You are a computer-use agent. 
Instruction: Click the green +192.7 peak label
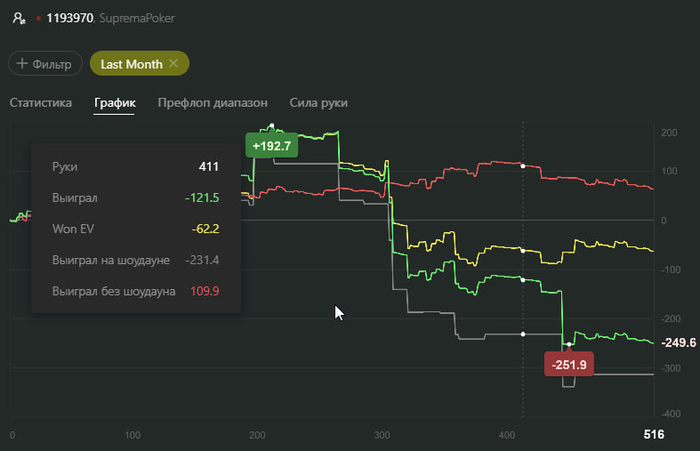tap(272, 146)
